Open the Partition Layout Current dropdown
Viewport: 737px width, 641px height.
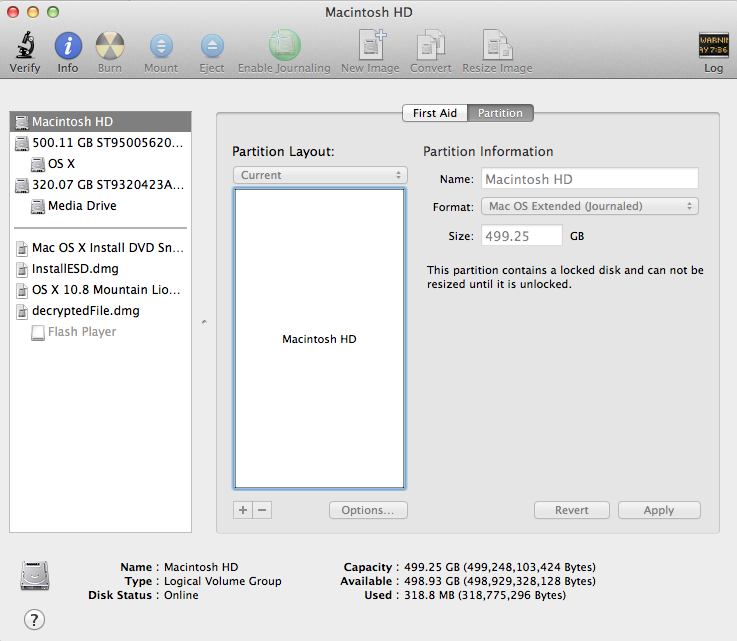coord(320,175)
